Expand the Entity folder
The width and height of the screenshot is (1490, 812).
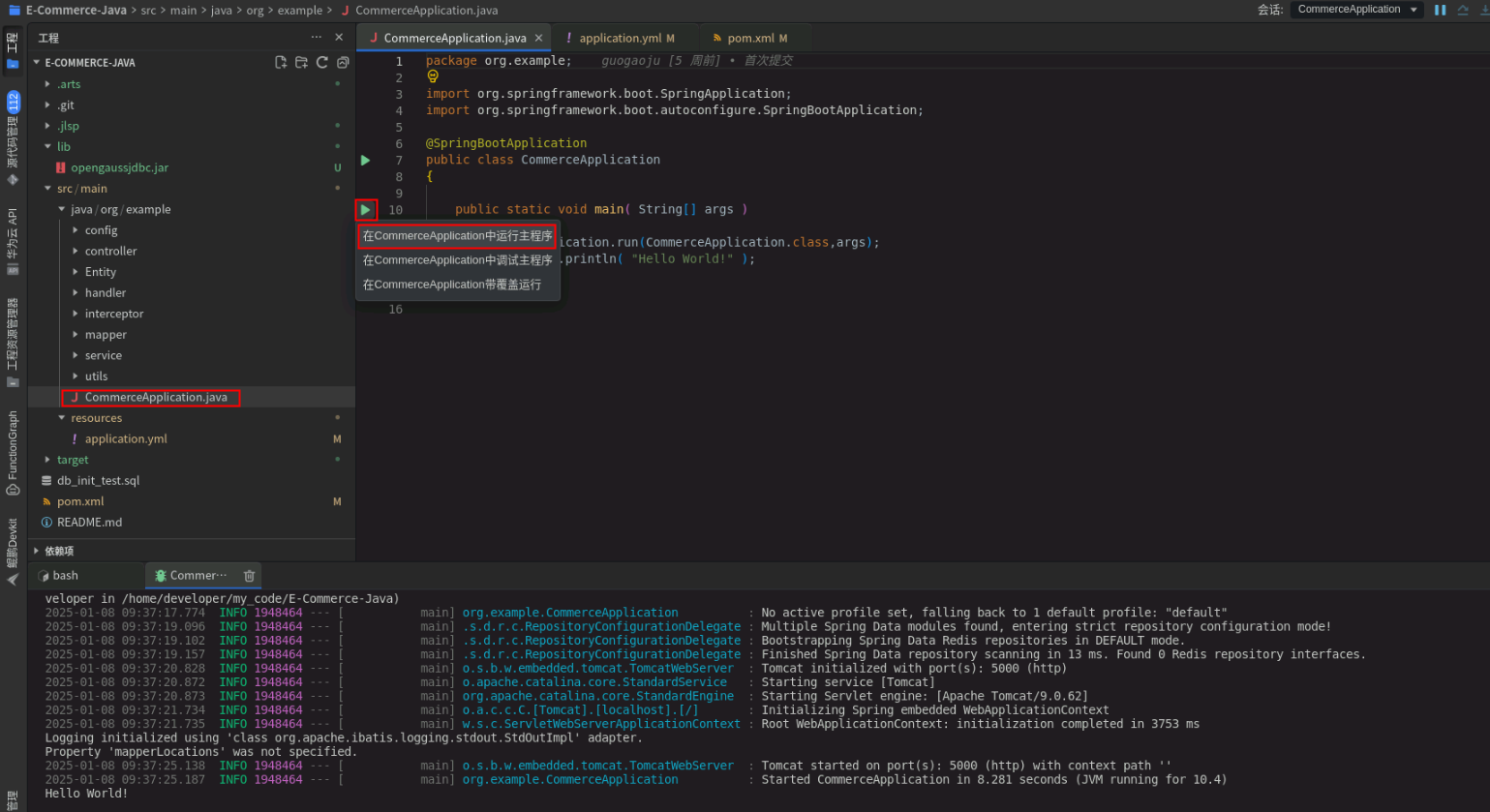(x=76, y=272)
